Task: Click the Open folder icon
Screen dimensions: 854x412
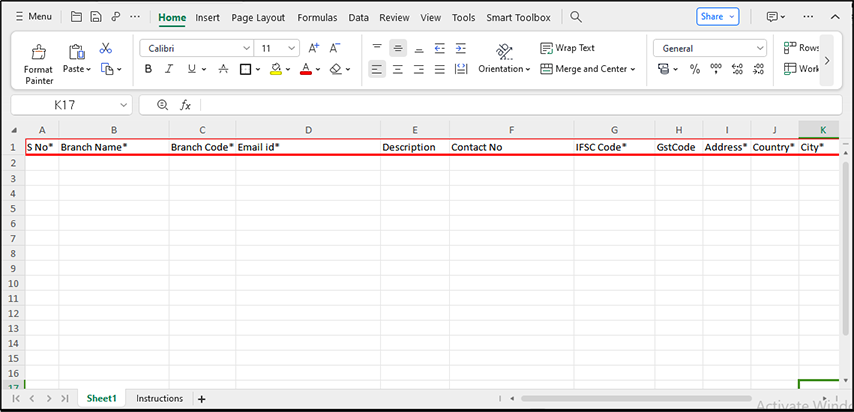Action: 77,17
